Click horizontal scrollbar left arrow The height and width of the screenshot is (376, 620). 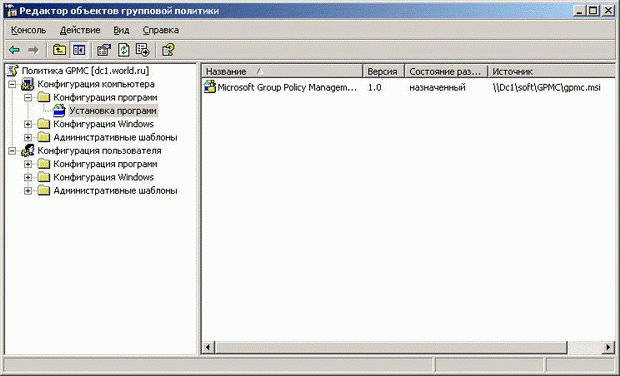click(x=208, y=348)
